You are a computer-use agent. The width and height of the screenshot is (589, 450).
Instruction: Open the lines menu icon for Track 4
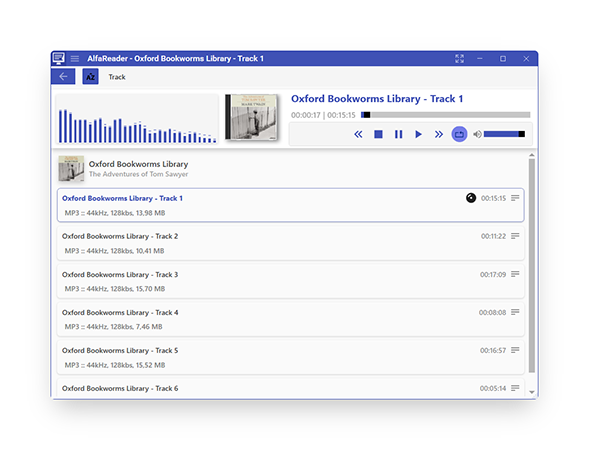click(x=515, y=312)
